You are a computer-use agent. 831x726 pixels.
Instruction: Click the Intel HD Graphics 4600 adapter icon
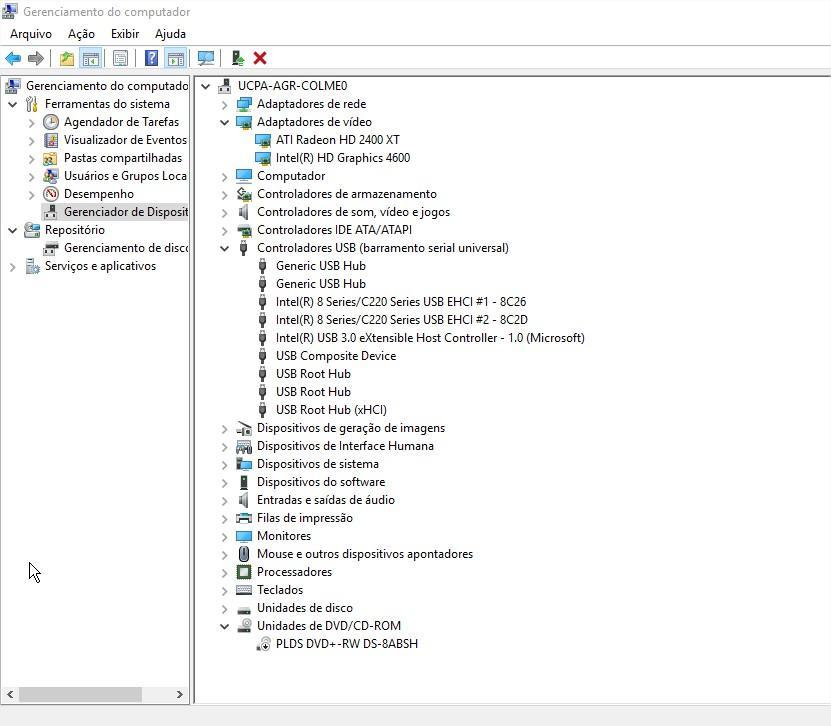tap(263, 158)
